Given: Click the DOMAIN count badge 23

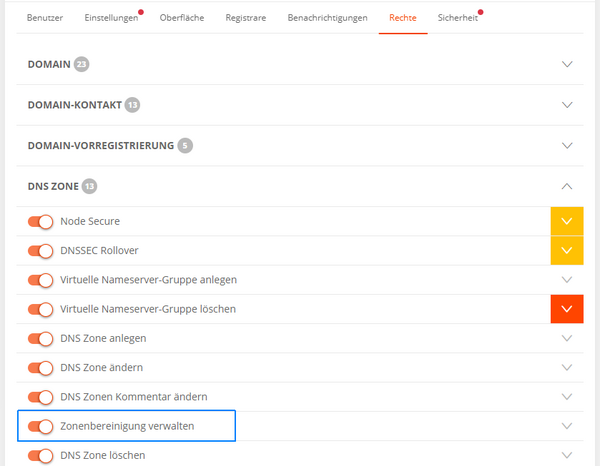Looking at the screenshot, I should 82,64.
